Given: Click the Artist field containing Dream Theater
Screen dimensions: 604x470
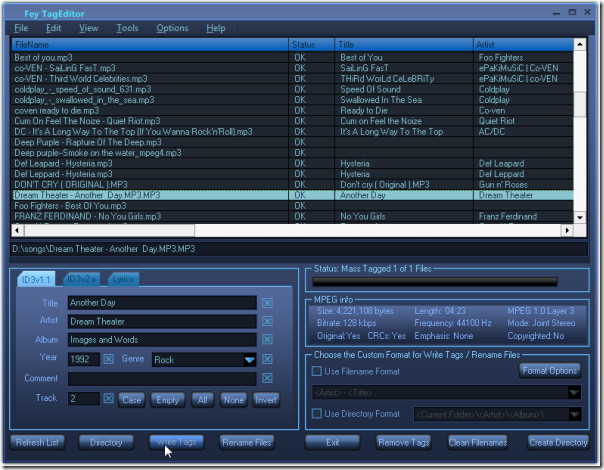Looking at the screenshot, I should (162, 321).
